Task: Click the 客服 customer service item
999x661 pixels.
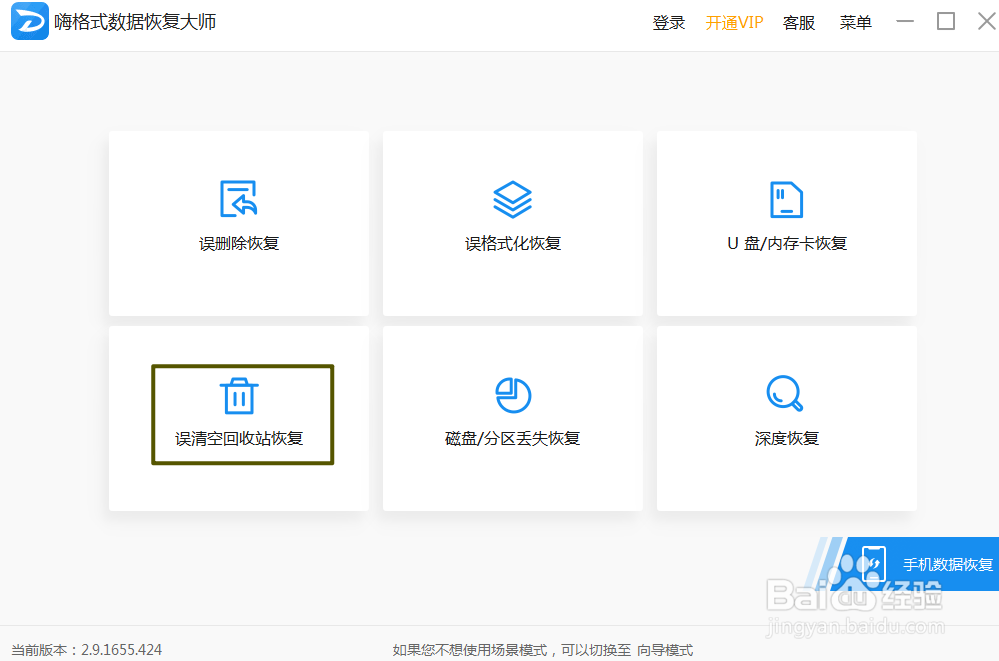Action: 799,23
